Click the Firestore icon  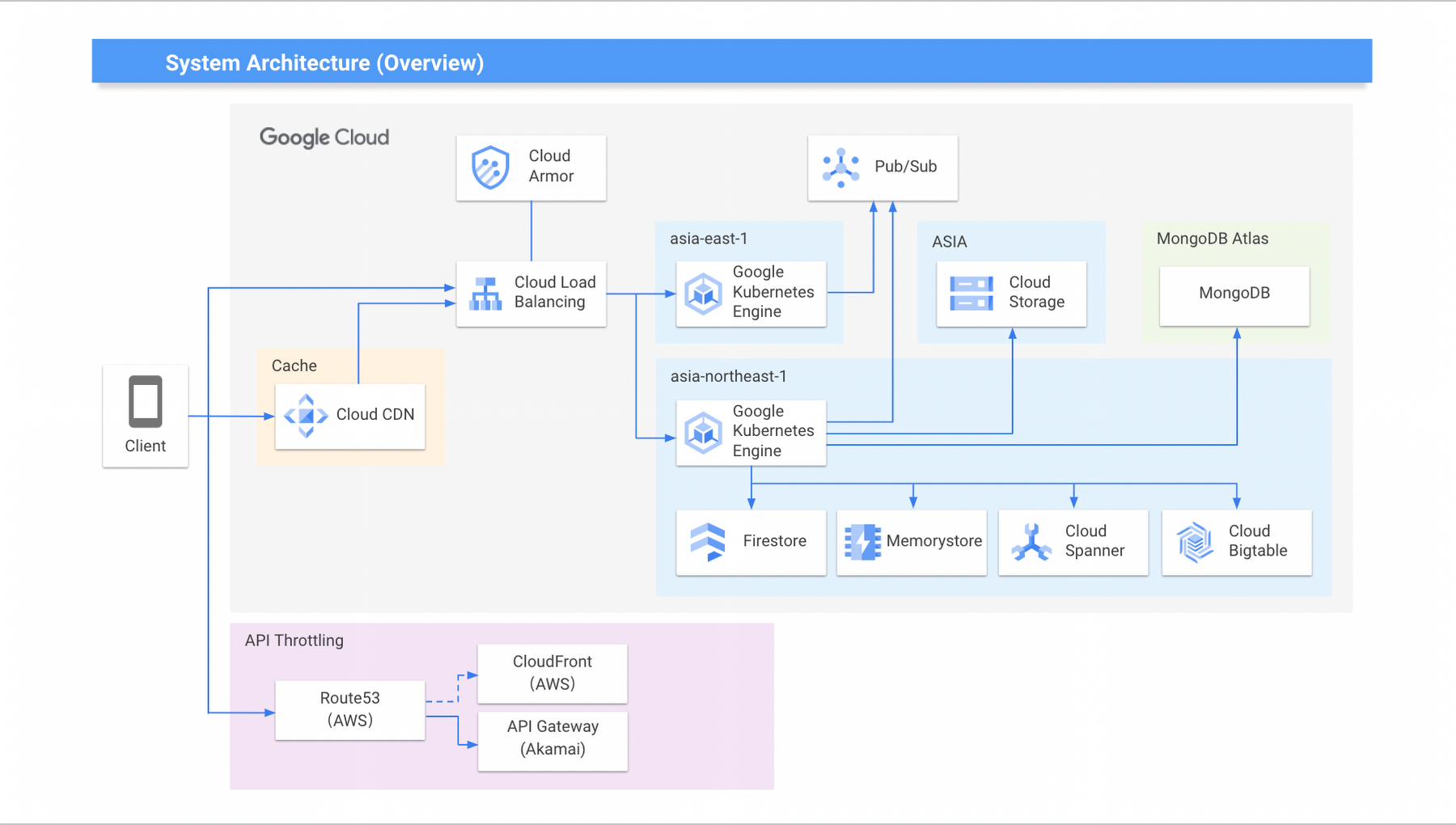708,542
